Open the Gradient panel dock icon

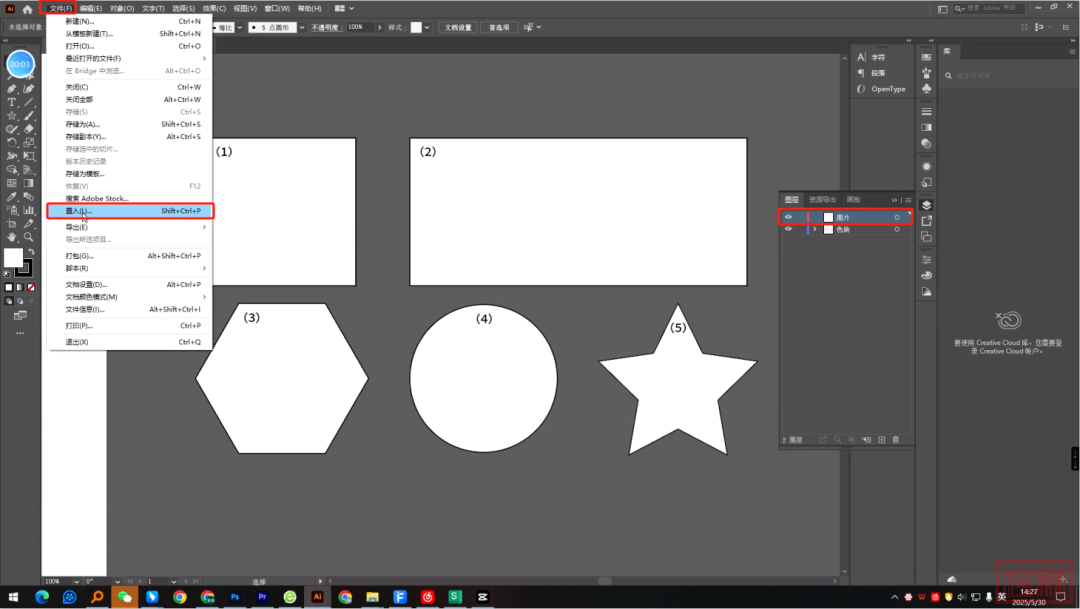coord(926,127)
